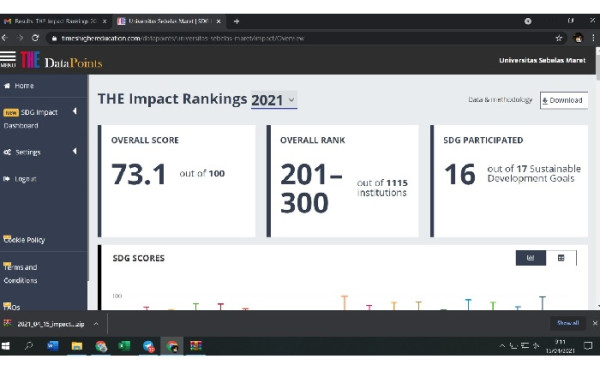The width and height of the screenshot is (600, 365).
Task: Expand the SDG Impact Dashboard arrow
Action: 75,111
